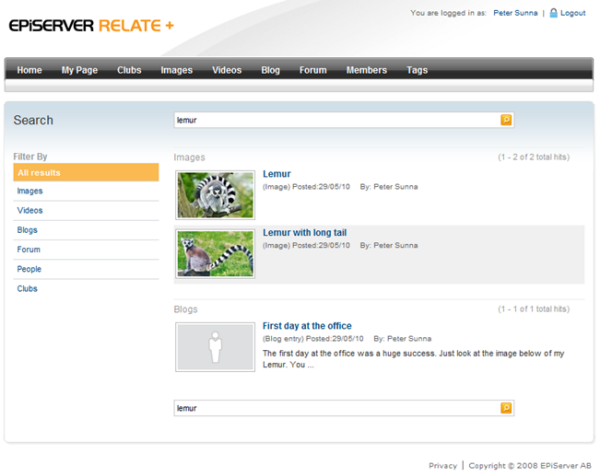Click the top search magnifier icon
This screenshot has height=475, width=600.
(x=506, y=120)
